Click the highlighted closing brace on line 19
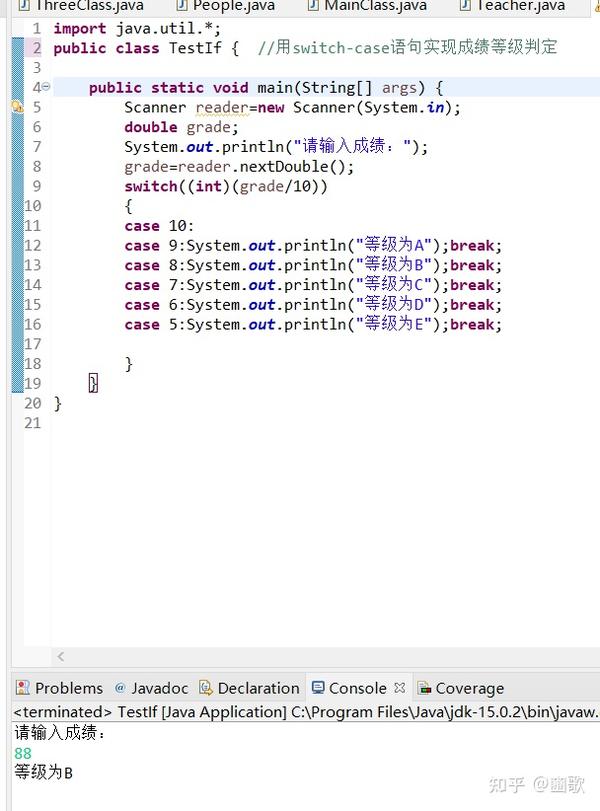 (93, 383)
